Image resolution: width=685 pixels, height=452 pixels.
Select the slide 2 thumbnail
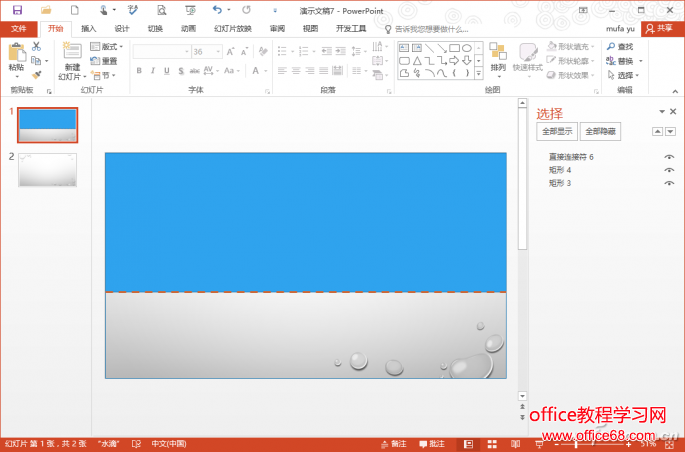[x=47, y=170]
